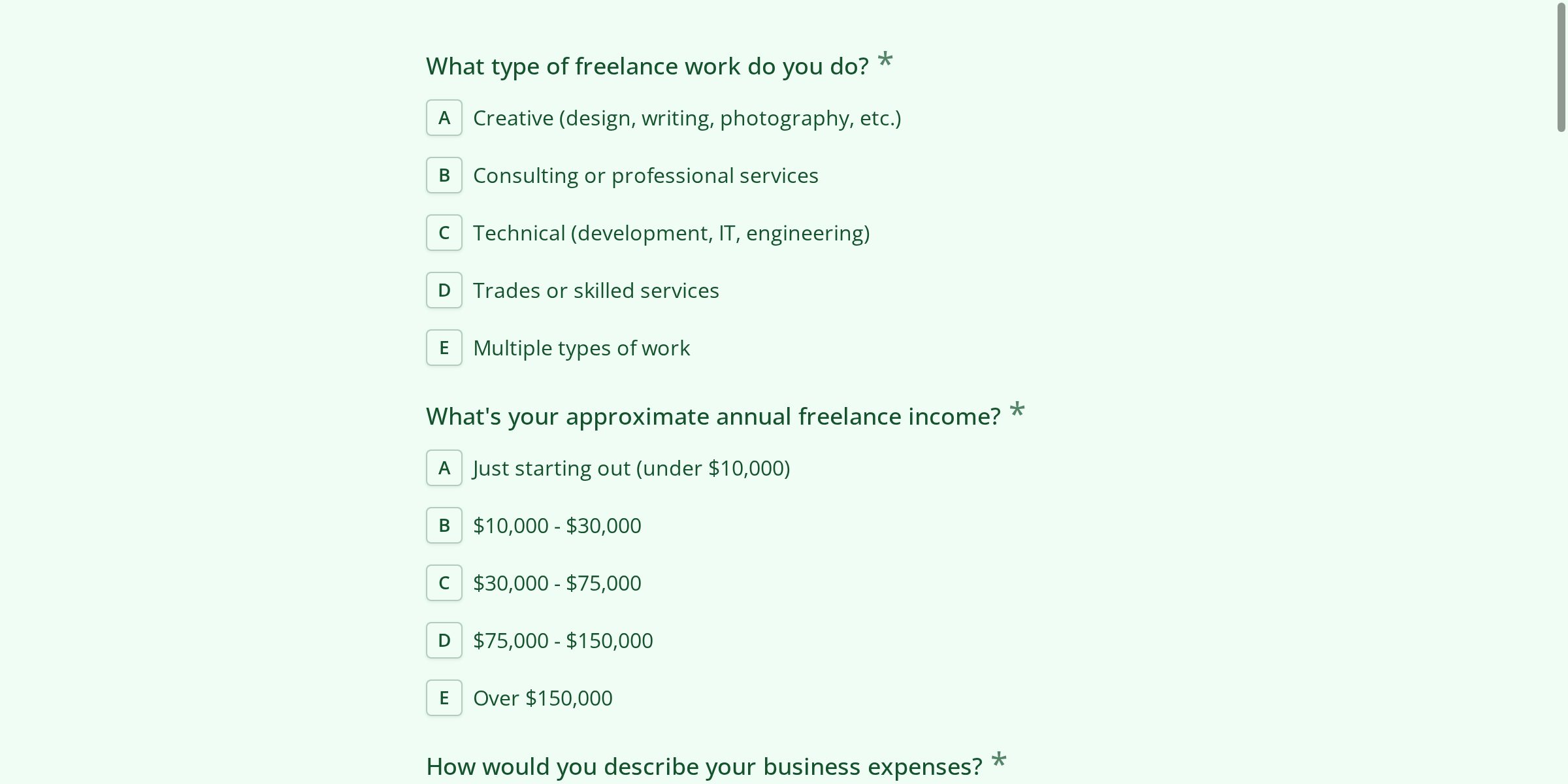Click key badge E beside Multiple types
This screenshot has height=784, width=1568.
coord(444,348)
